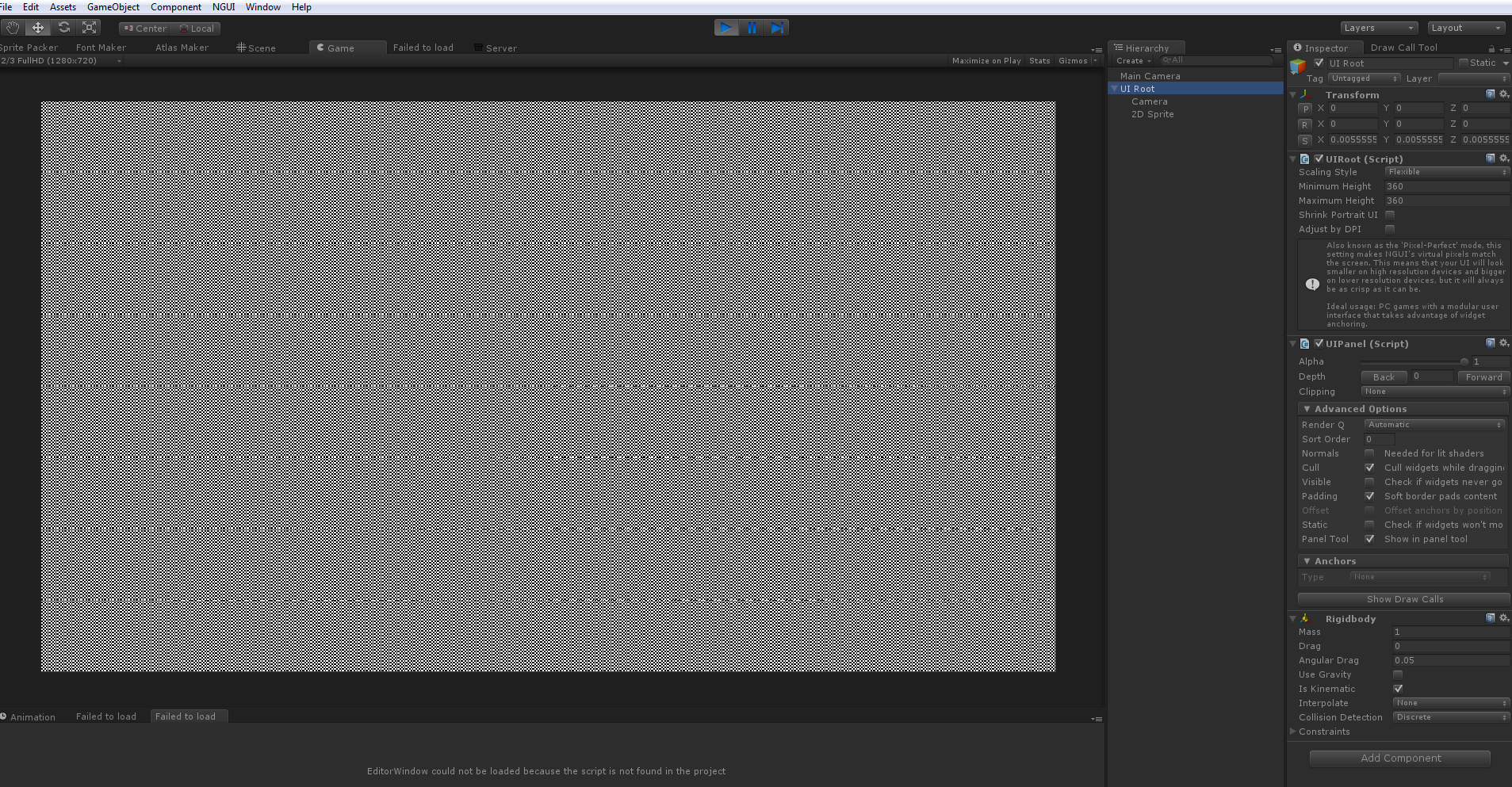This screenshot has width=1512, height=787.
Task: Open the UIRoot script gear menu
Action: coord(1503,159)
